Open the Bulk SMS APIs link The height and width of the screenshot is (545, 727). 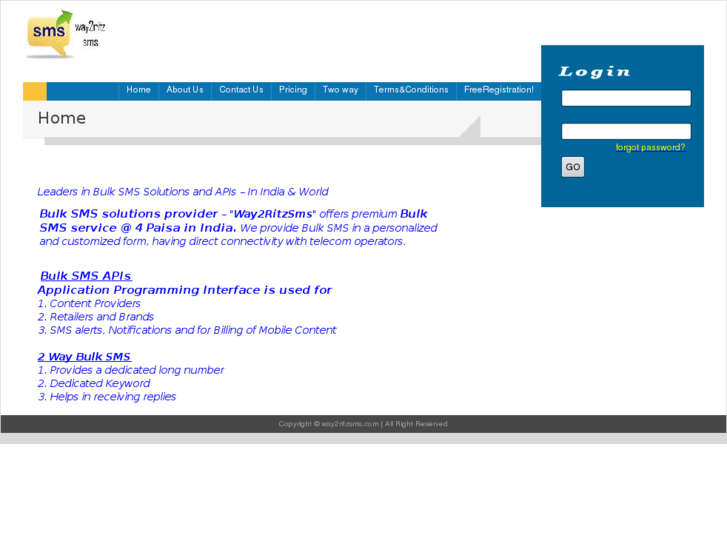tap(86, 276)
